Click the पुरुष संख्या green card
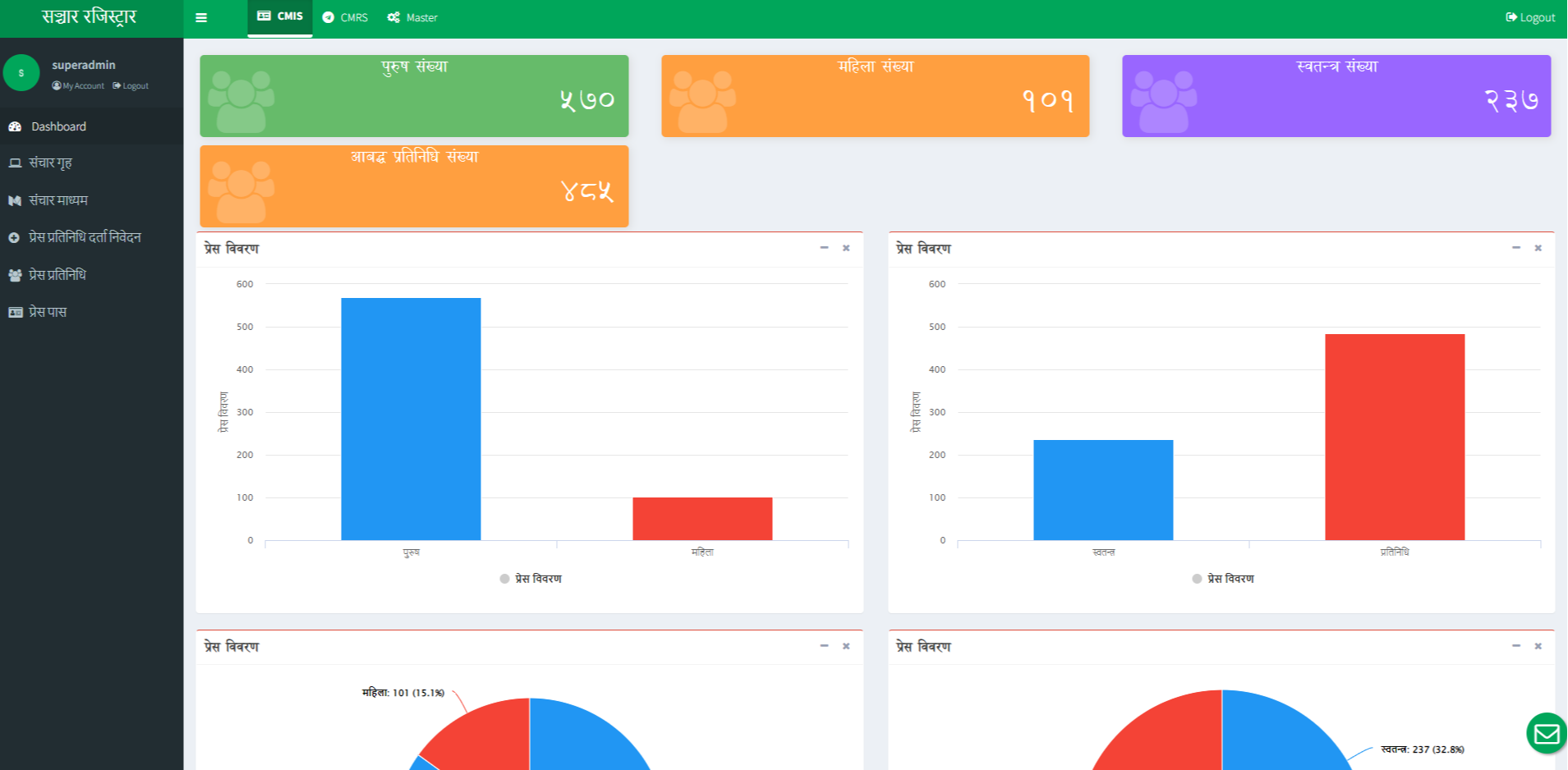Screen dimensions: 1568x770 point(414,96)
